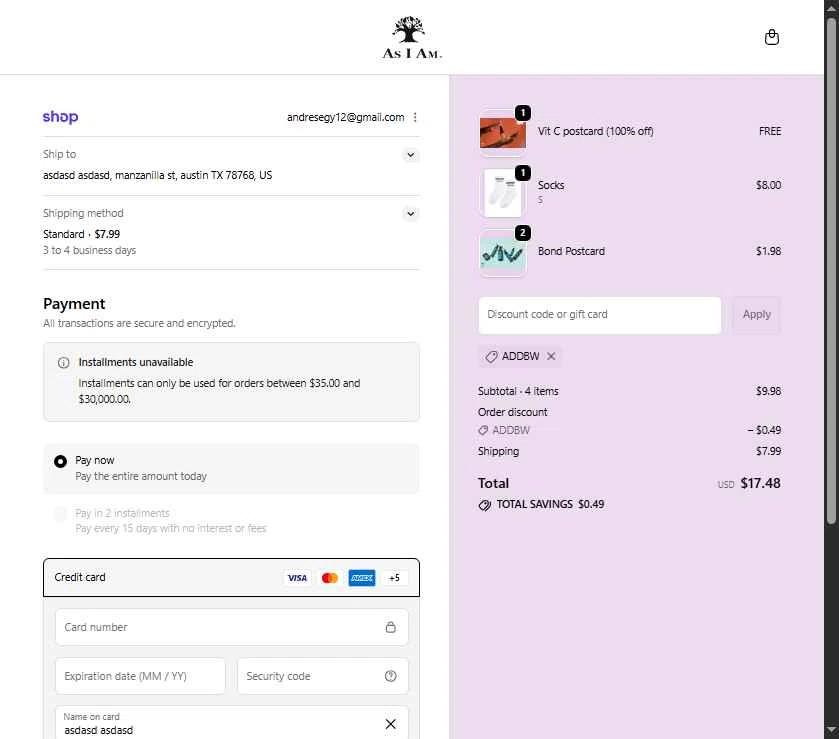
Task: Click the lock icon in Card number field
Action: pyautogui.click(x=391, y=627)
